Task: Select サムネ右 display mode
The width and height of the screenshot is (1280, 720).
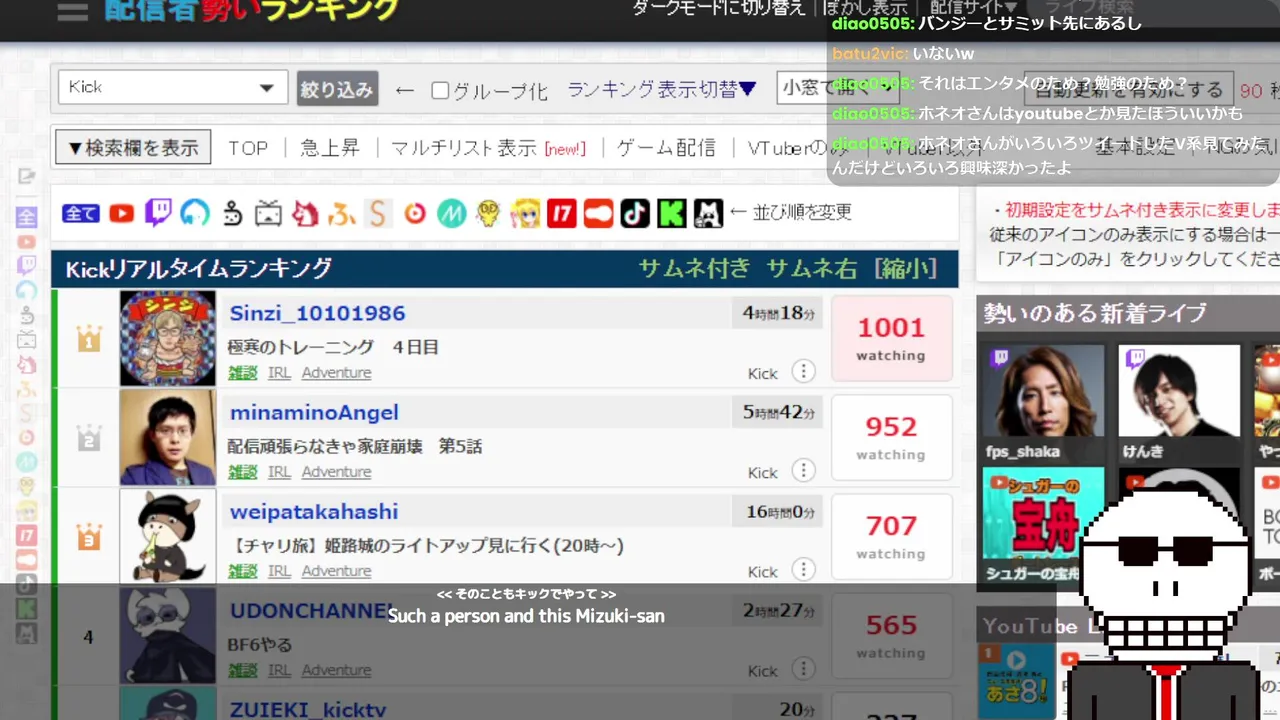Action: (811, 268)
